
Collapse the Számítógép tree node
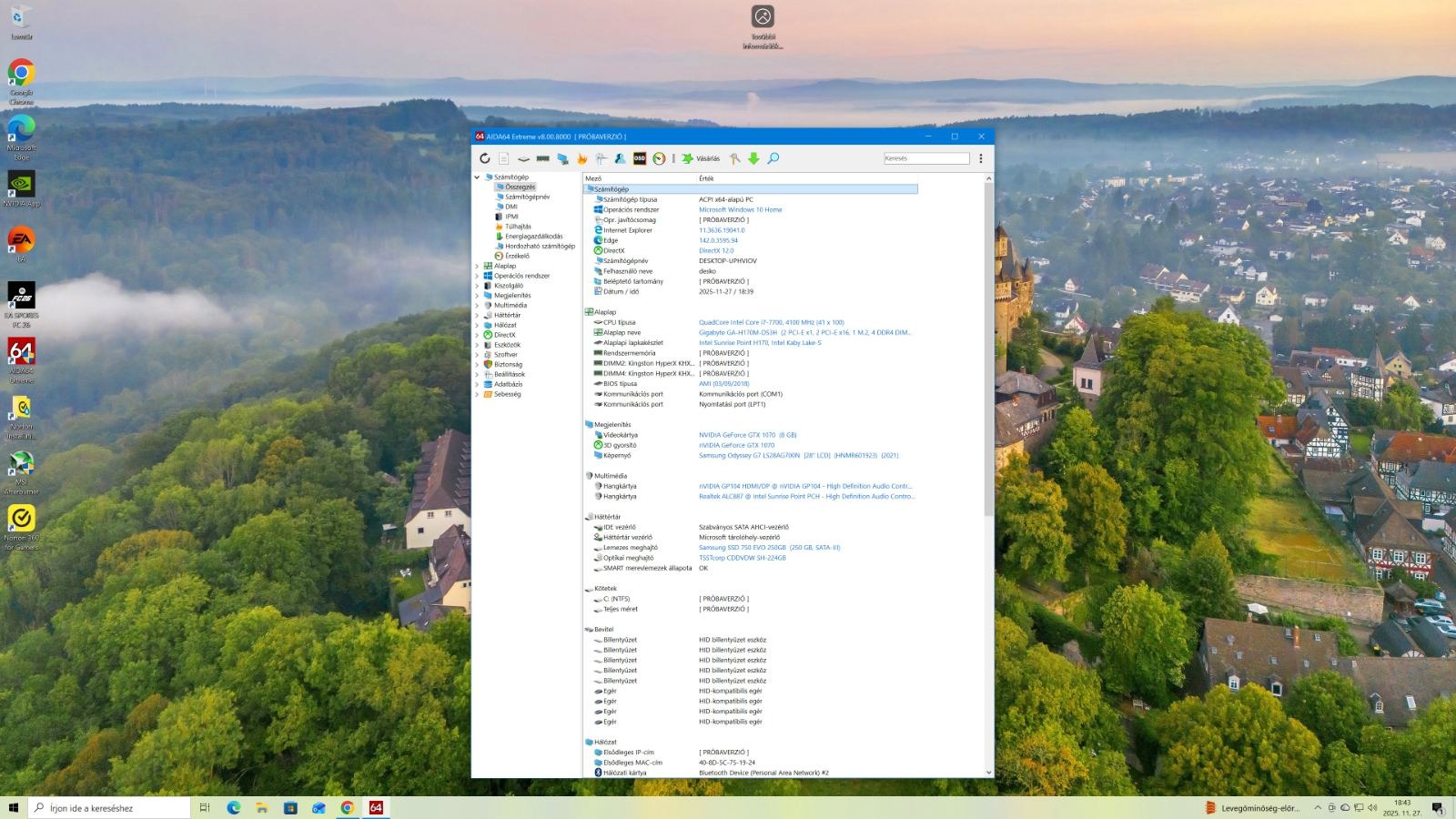pos(477,177)
